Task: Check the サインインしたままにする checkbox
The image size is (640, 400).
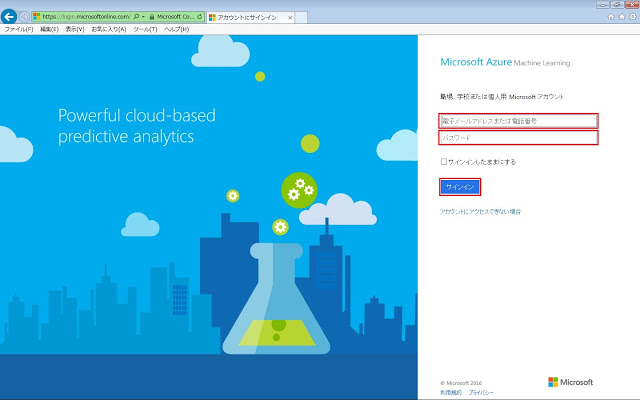Action: pos(444,162)
